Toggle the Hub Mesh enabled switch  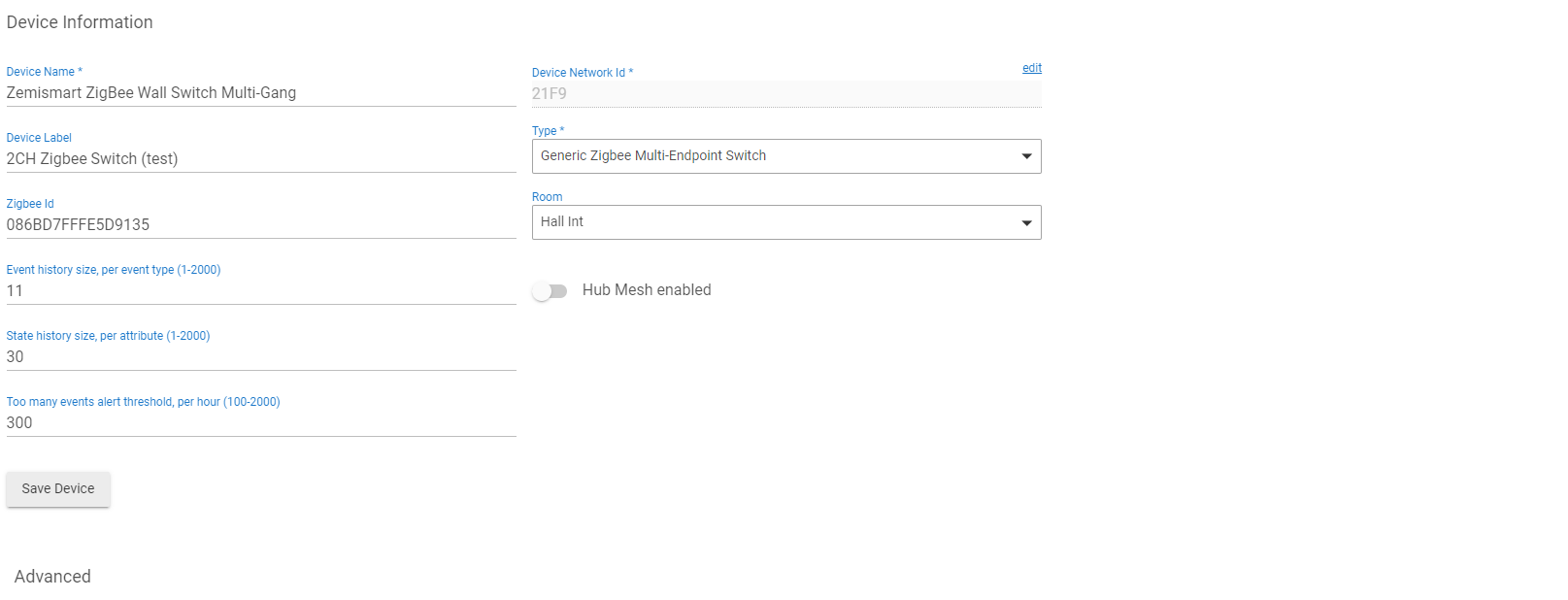[x=550, y=291]
